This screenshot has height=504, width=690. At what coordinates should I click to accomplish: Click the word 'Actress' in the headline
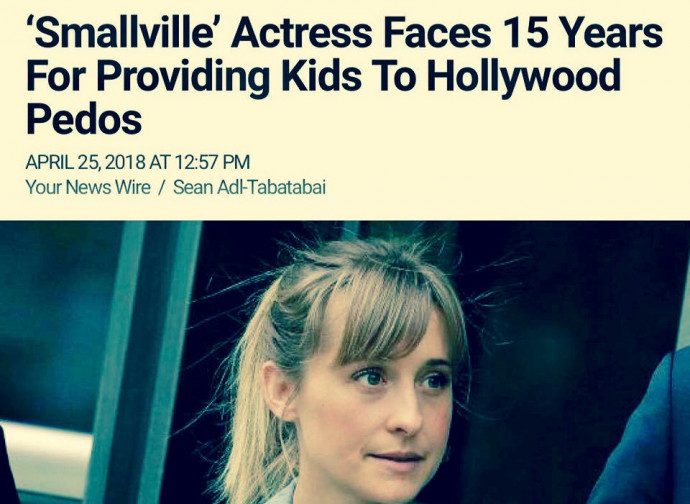[x=301, y=34]
